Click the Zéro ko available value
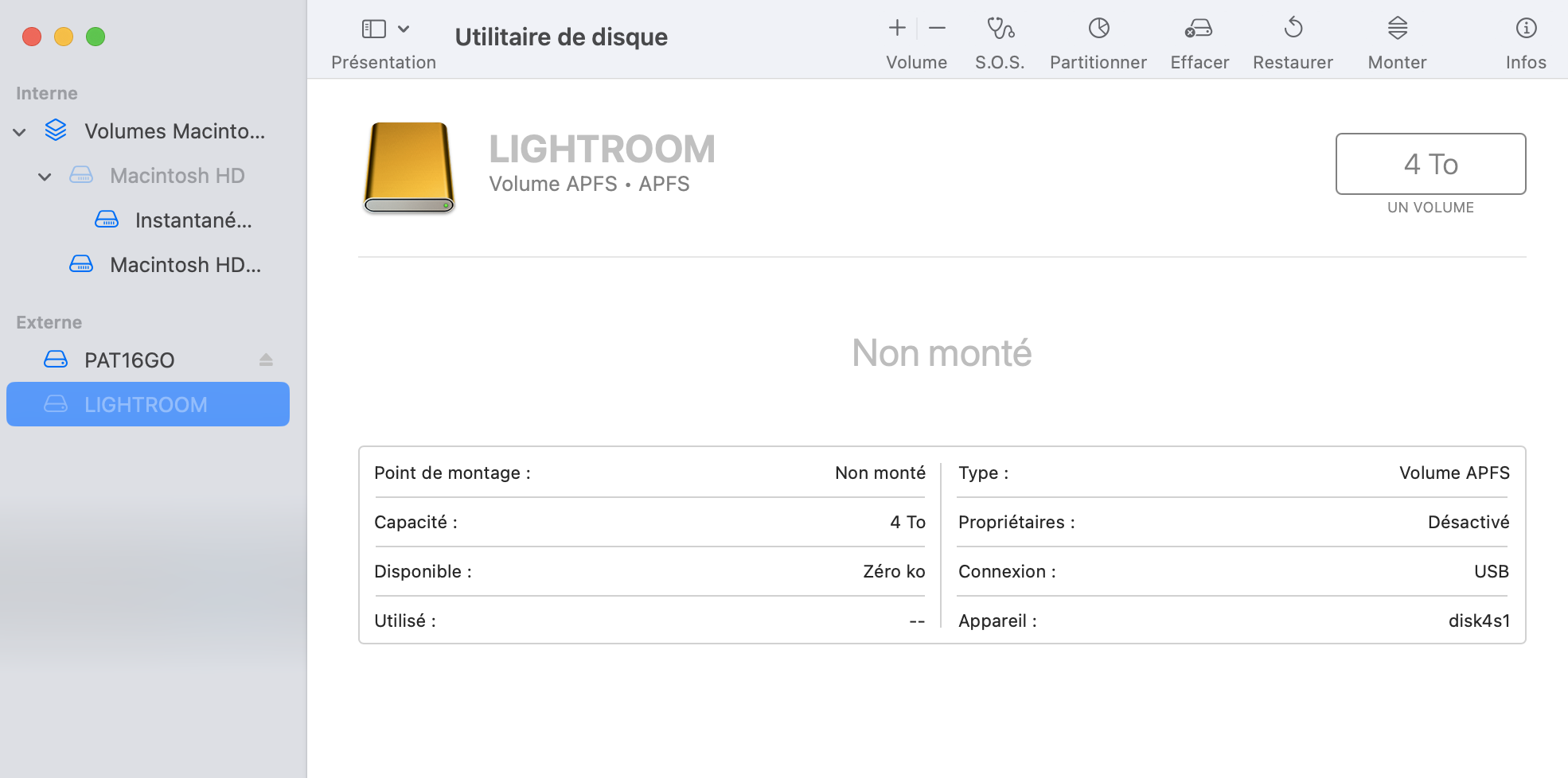This screenshot has height=778, width=1568. [894, 571]
